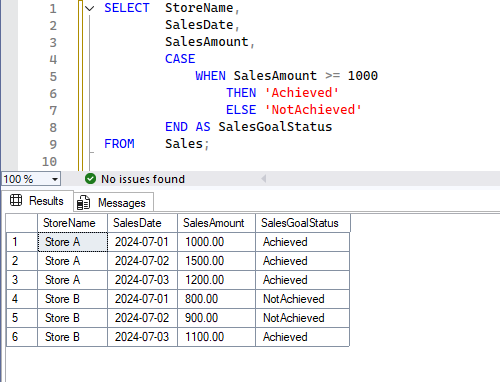Select row 1 via its row header
Screen dimensions: 500x382
22,242
